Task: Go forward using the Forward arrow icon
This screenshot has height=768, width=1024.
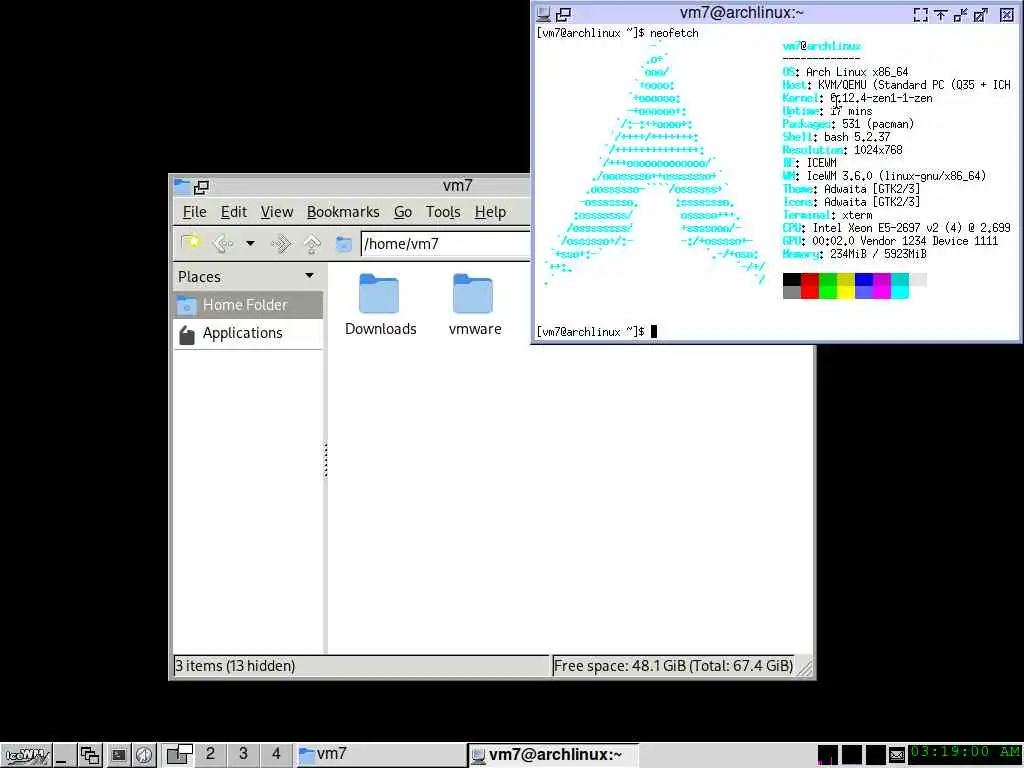Action: click(281, 244)
